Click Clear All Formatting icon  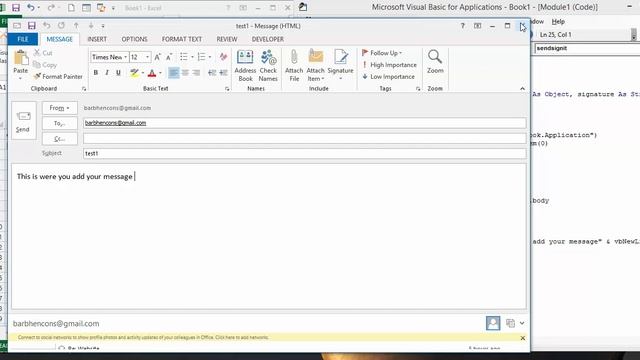(223, 57)
